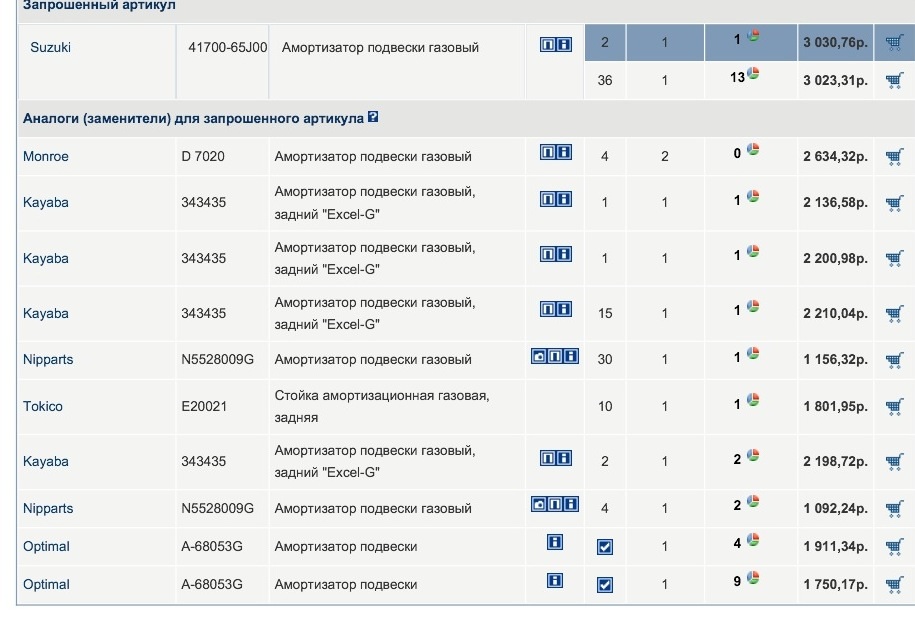Image resolution: width=915 pixels, height=618 pixels.
Task: Open delivery statistics pie for 3 023,31р. offer
Action: click(753, 75)
